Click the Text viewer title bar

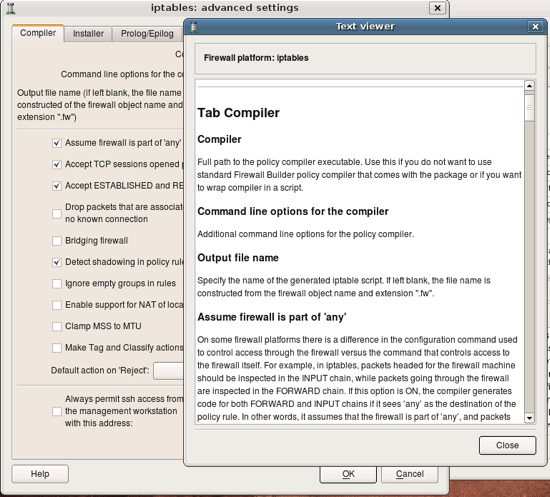coord(365,27)
